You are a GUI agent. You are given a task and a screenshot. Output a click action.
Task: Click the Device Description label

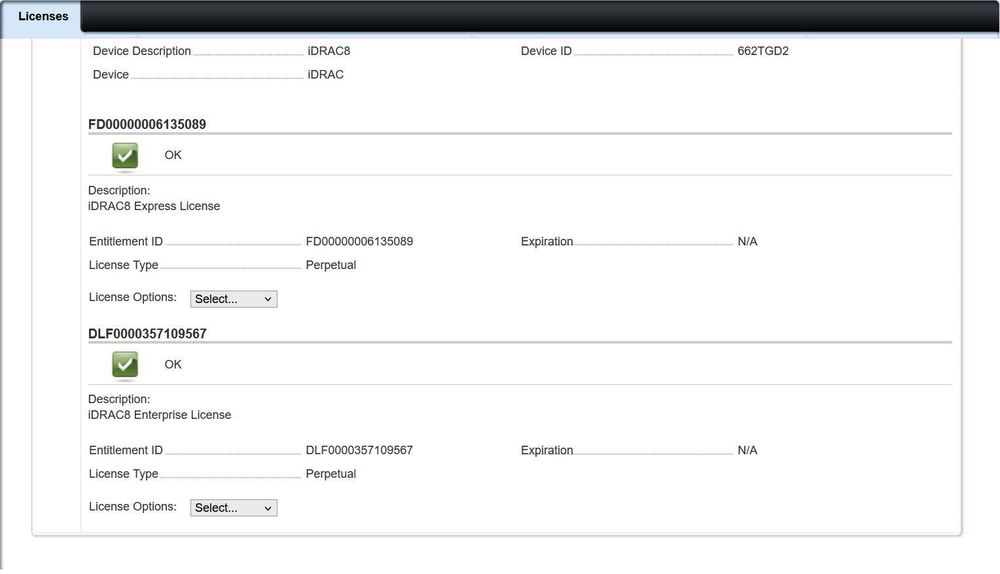point(142,51)
